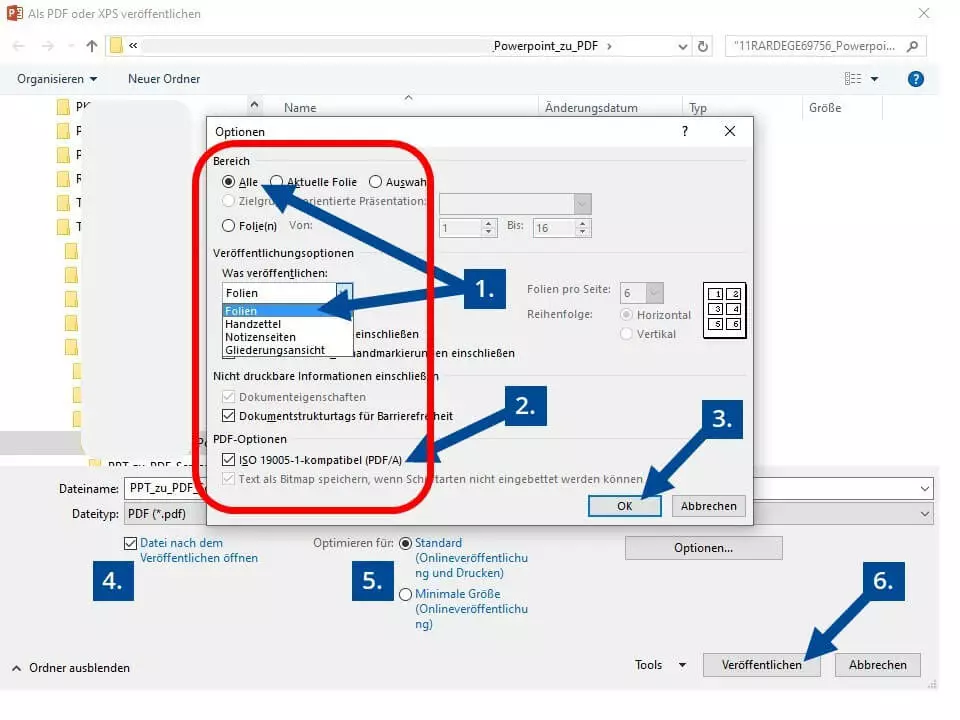Select the Auswahl radio button
The image size is (960, 720).
tap(375, 182)
